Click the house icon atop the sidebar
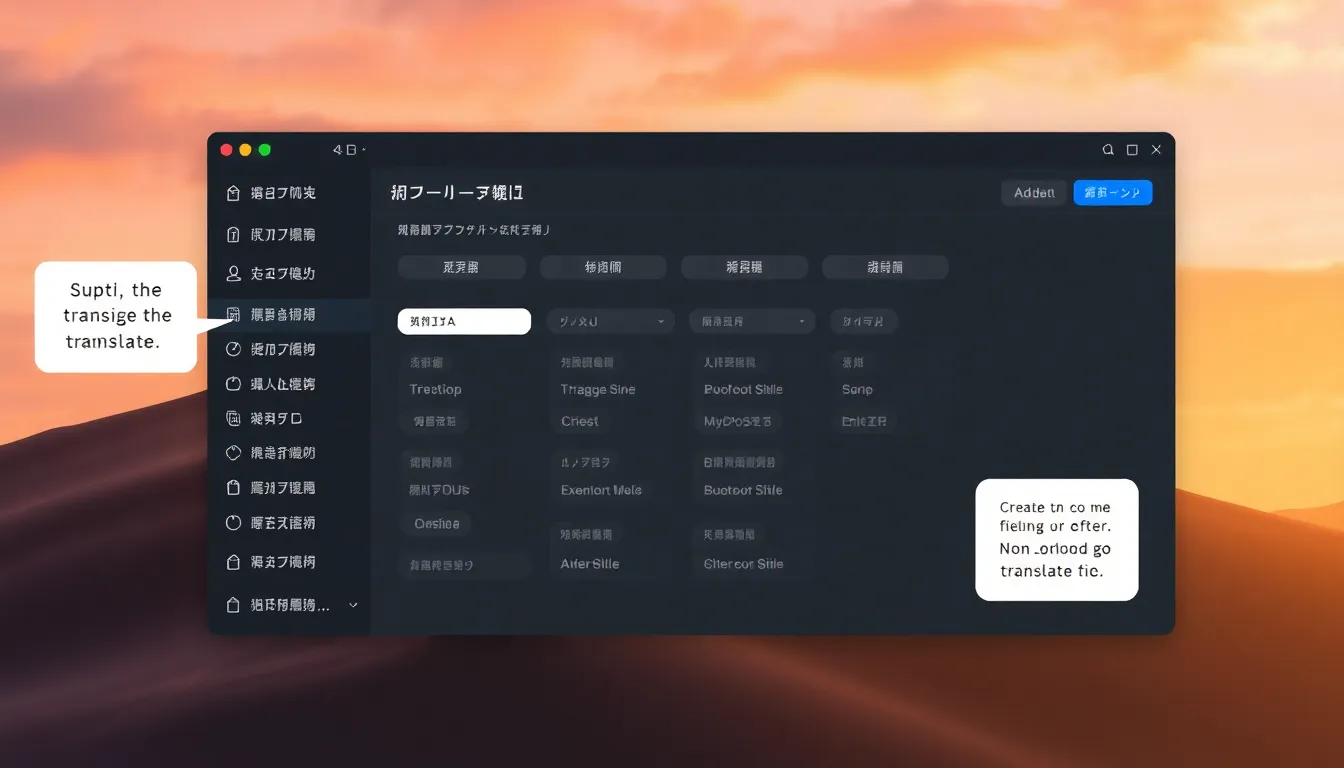Viewport: 1344px width, 768px height. pos(233,193)
